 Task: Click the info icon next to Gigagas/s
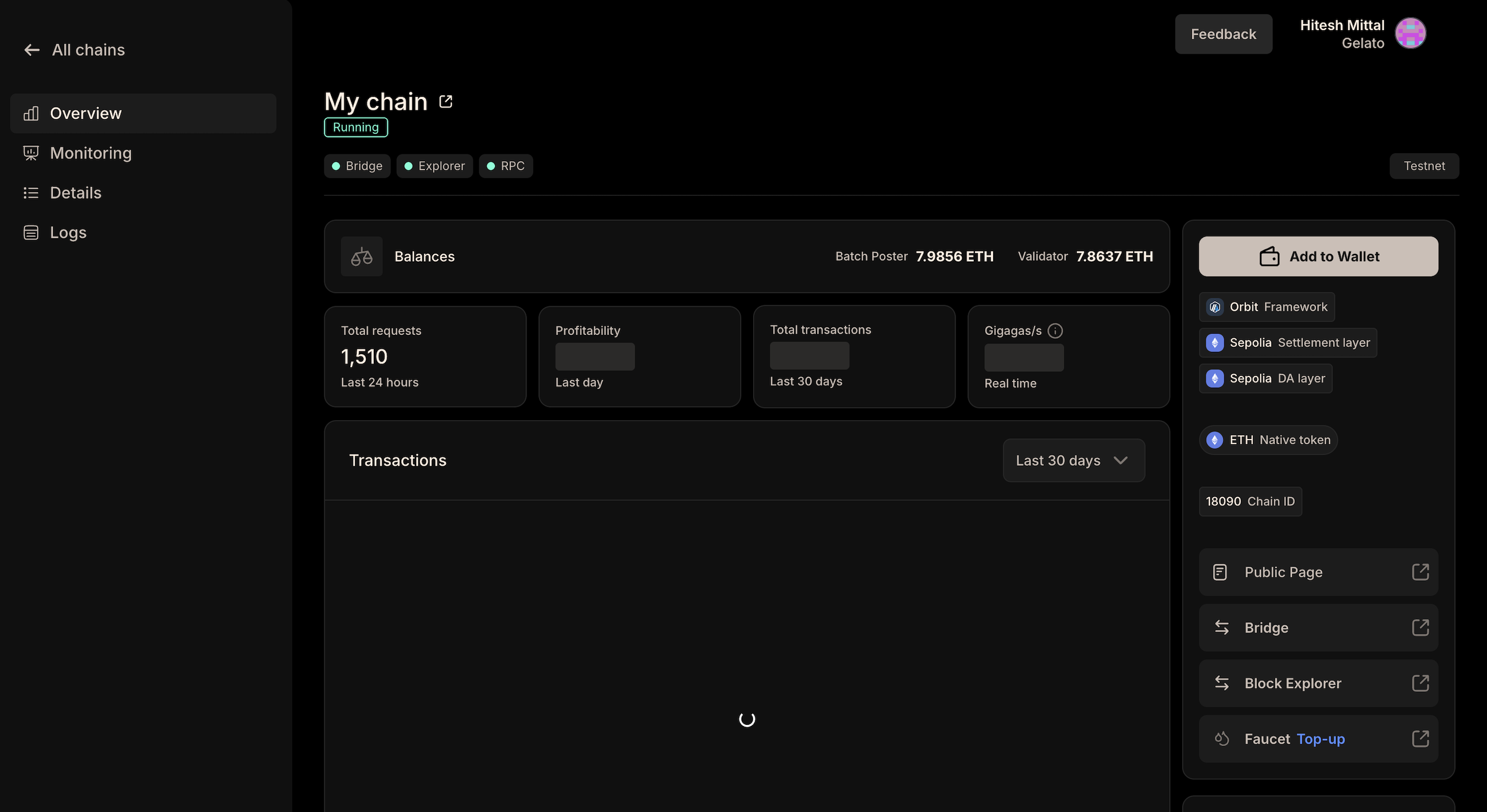tap(1055, 331)
